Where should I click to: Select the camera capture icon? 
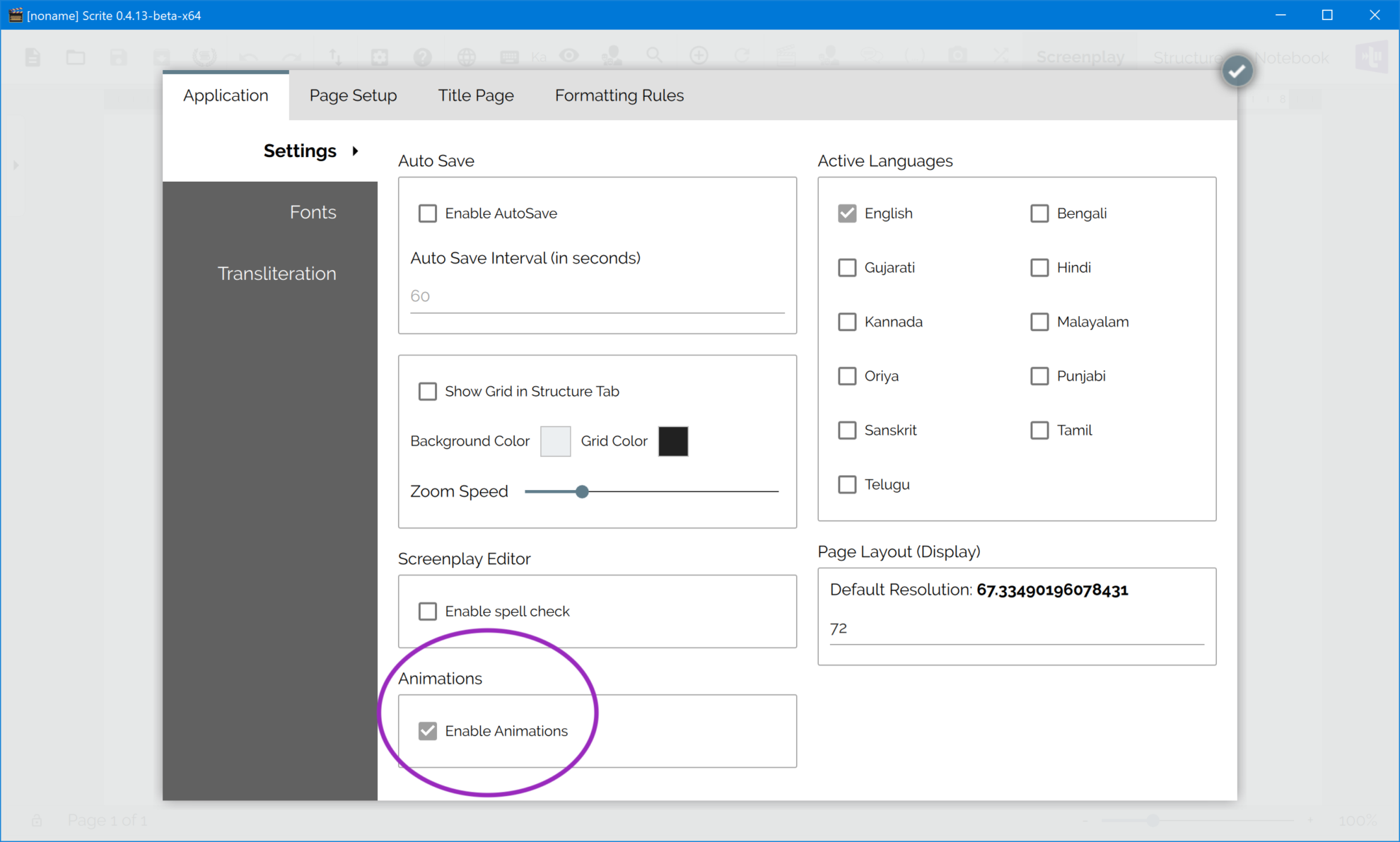click(x=958, y=57)
